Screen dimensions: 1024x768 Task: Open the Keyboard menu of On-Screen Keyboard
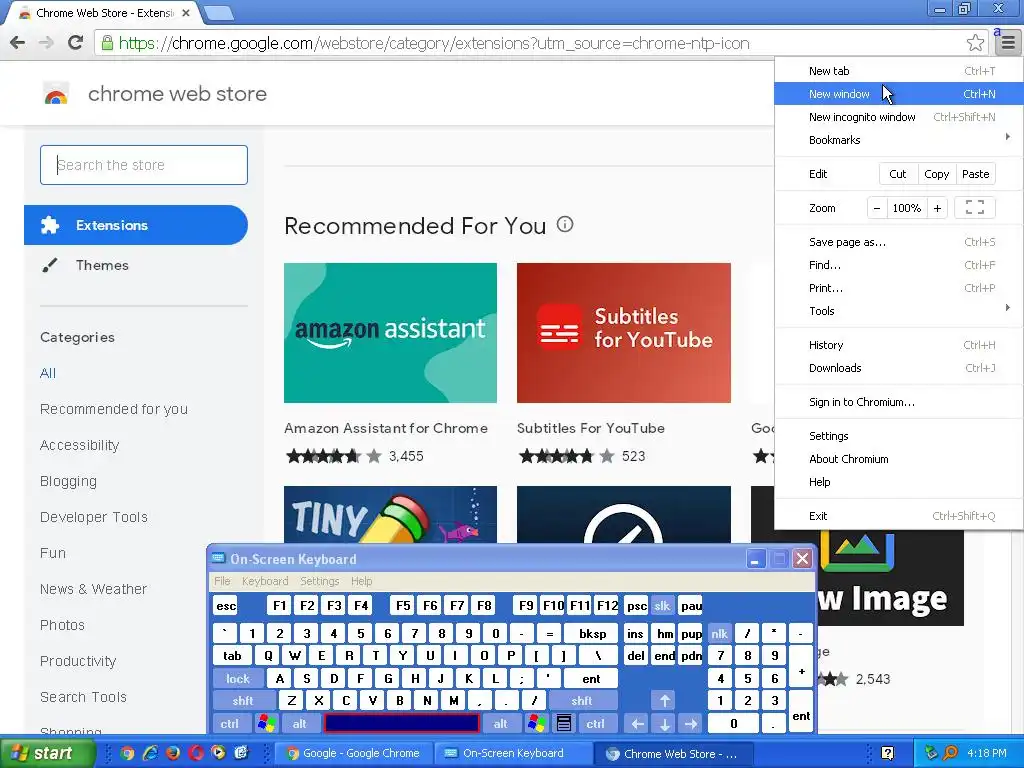(264, 581)
